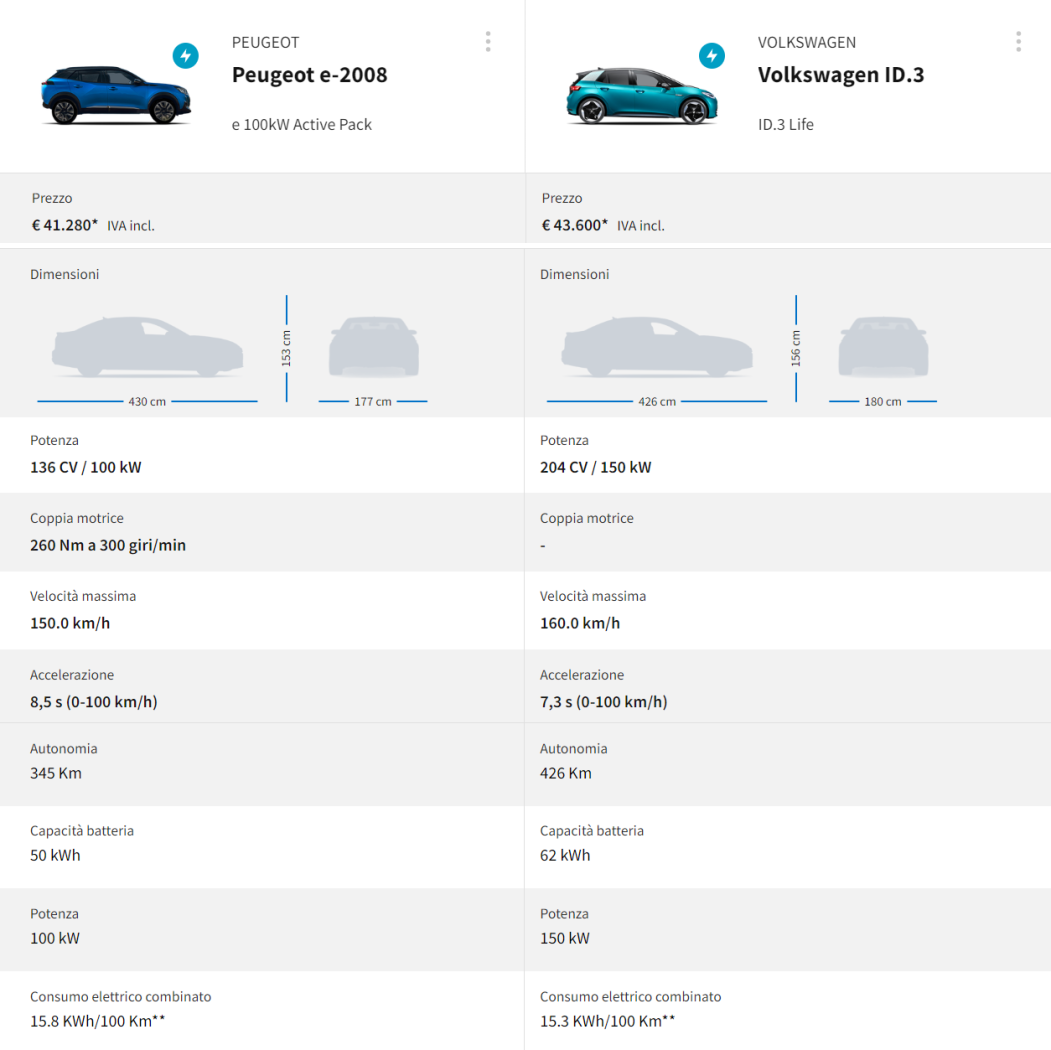1051x1050 pixels.
Task: Open the Peugeot e-2008 three-dot options menu
Action: click(x=488, y=41)
